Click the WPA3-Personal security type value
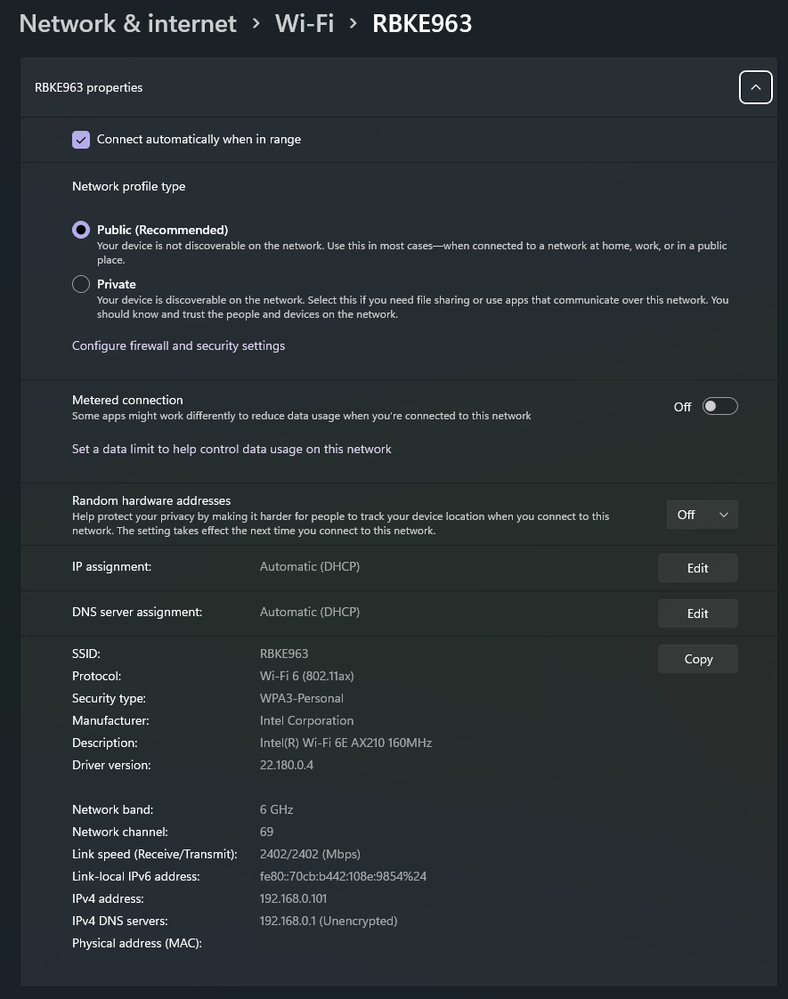The width and height of the screenshot is (788, 999). (x=301, y=698)
